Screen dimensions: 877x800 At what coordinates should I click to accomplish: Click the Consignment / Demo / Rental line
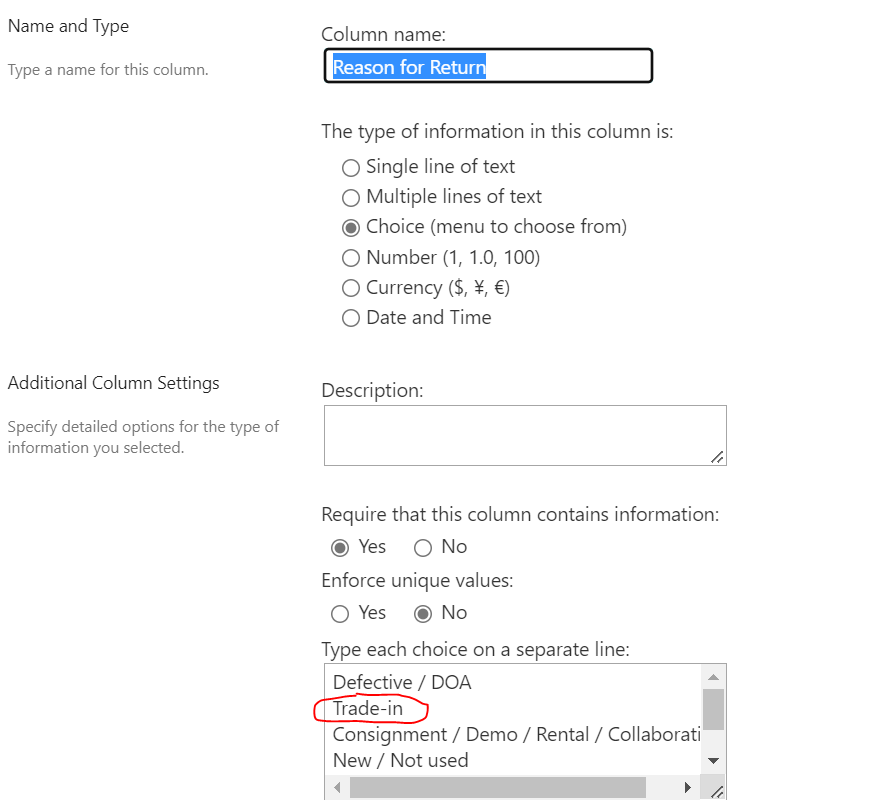pyautogui.click(x=516, y=735)
